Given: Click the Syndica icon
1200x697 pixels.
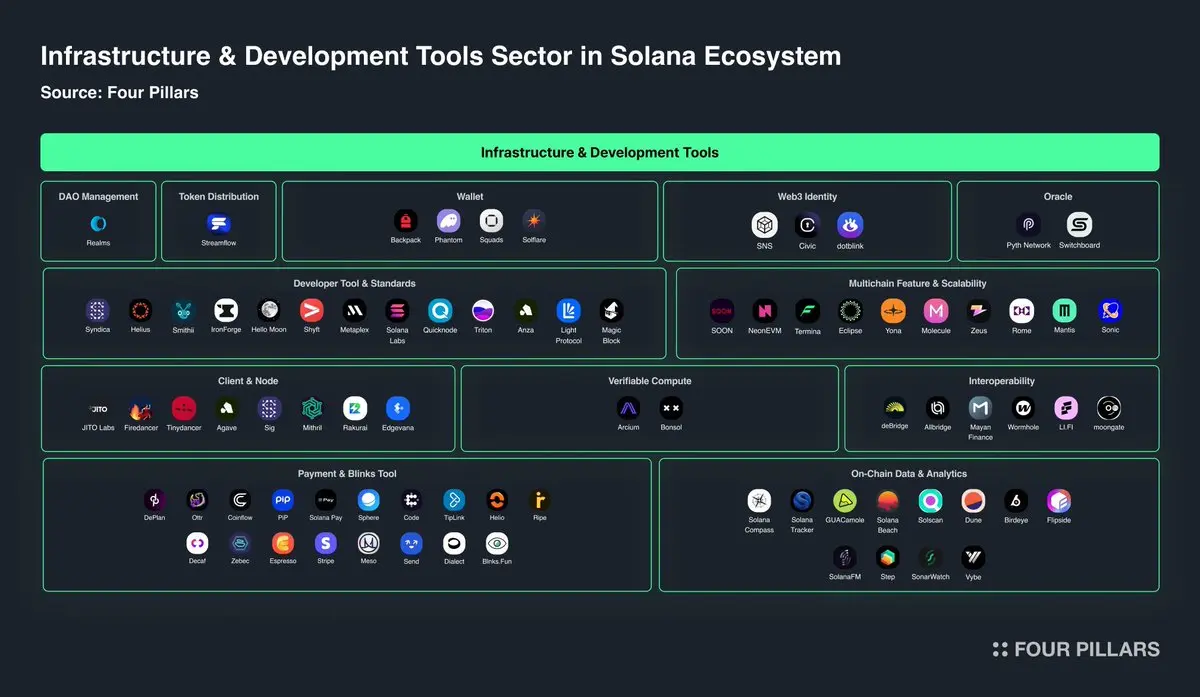Looking at the screenshot, I should (x=98, y=310).
